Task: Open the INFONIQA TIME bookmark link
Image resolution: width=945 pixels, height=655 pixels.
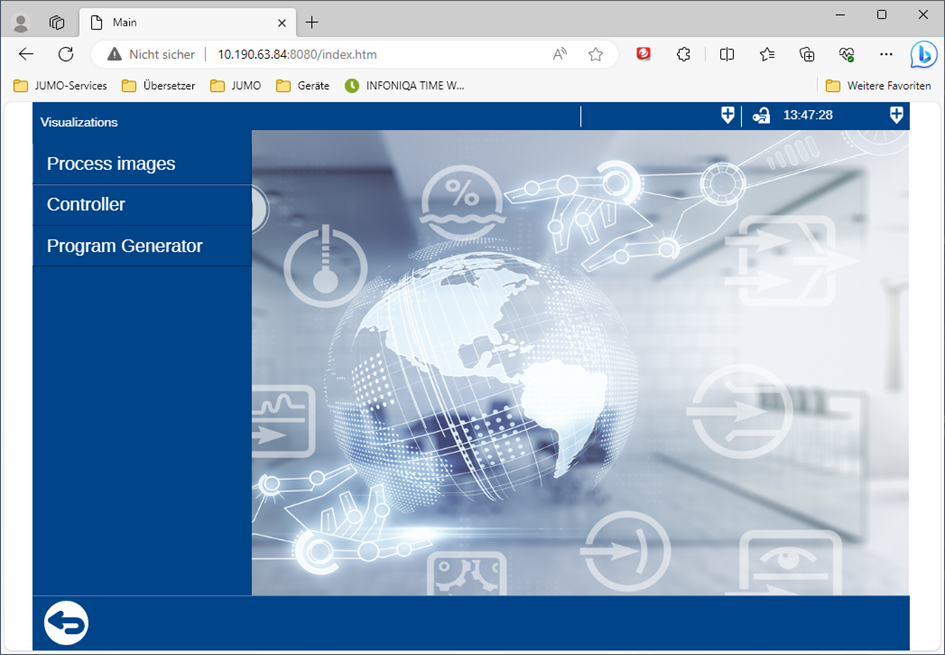Action: pos(405,86)
